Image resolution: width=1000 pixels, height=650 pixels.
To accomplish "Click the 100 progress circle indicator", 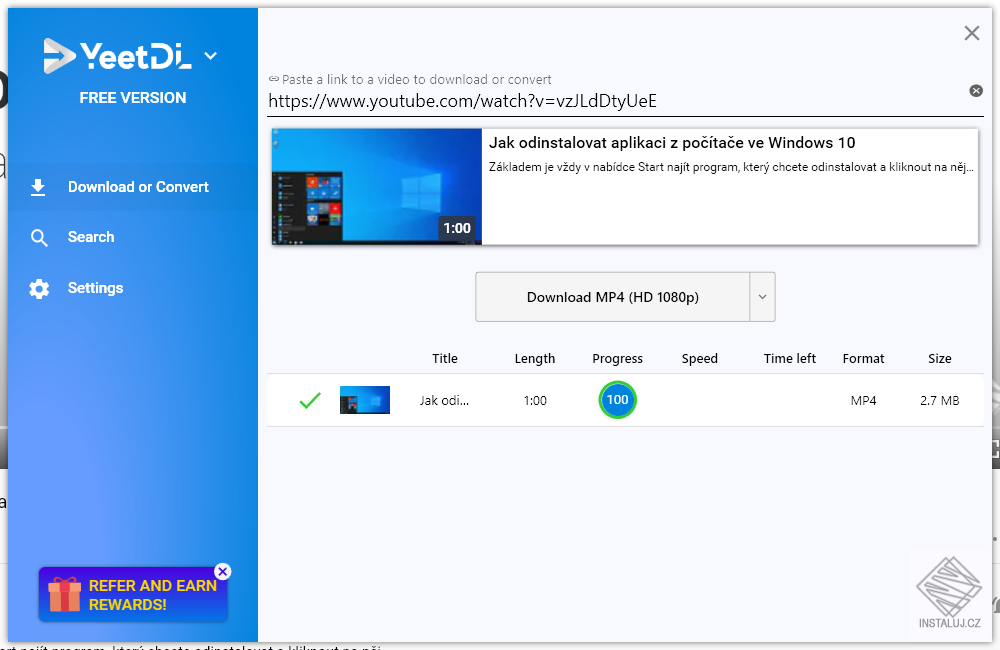I will [x=617, y=400].
